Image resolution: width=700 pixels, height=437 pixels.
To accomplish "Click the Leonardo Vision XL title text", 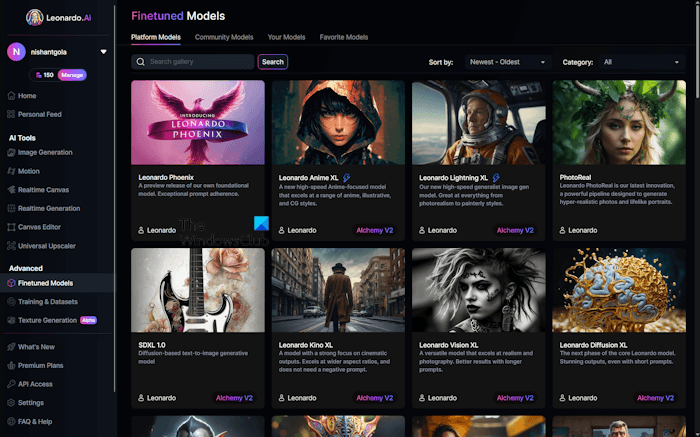I will tap(449, 345).
